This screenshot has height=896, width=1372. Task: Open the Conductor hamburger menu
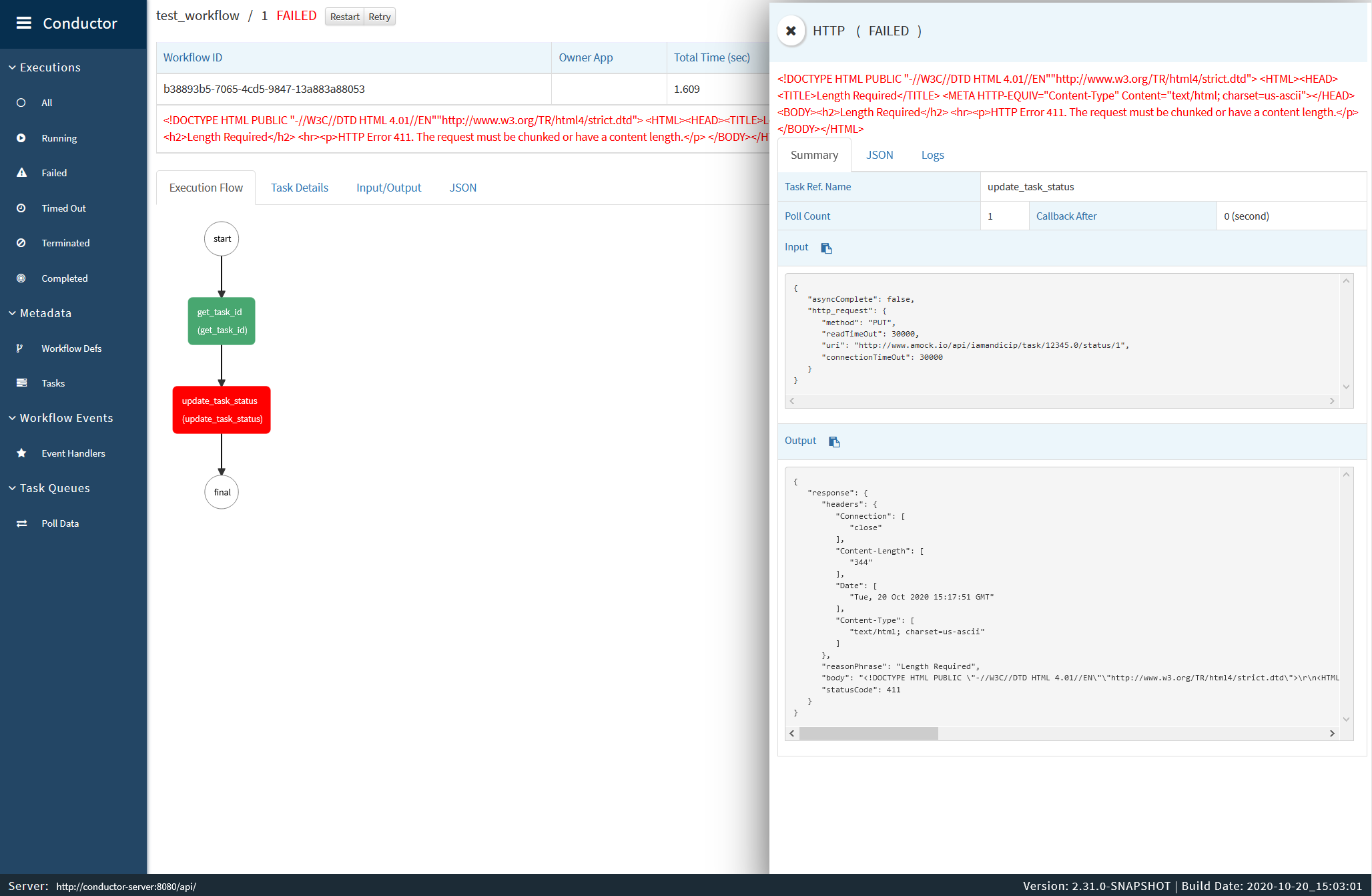[24, 23]
